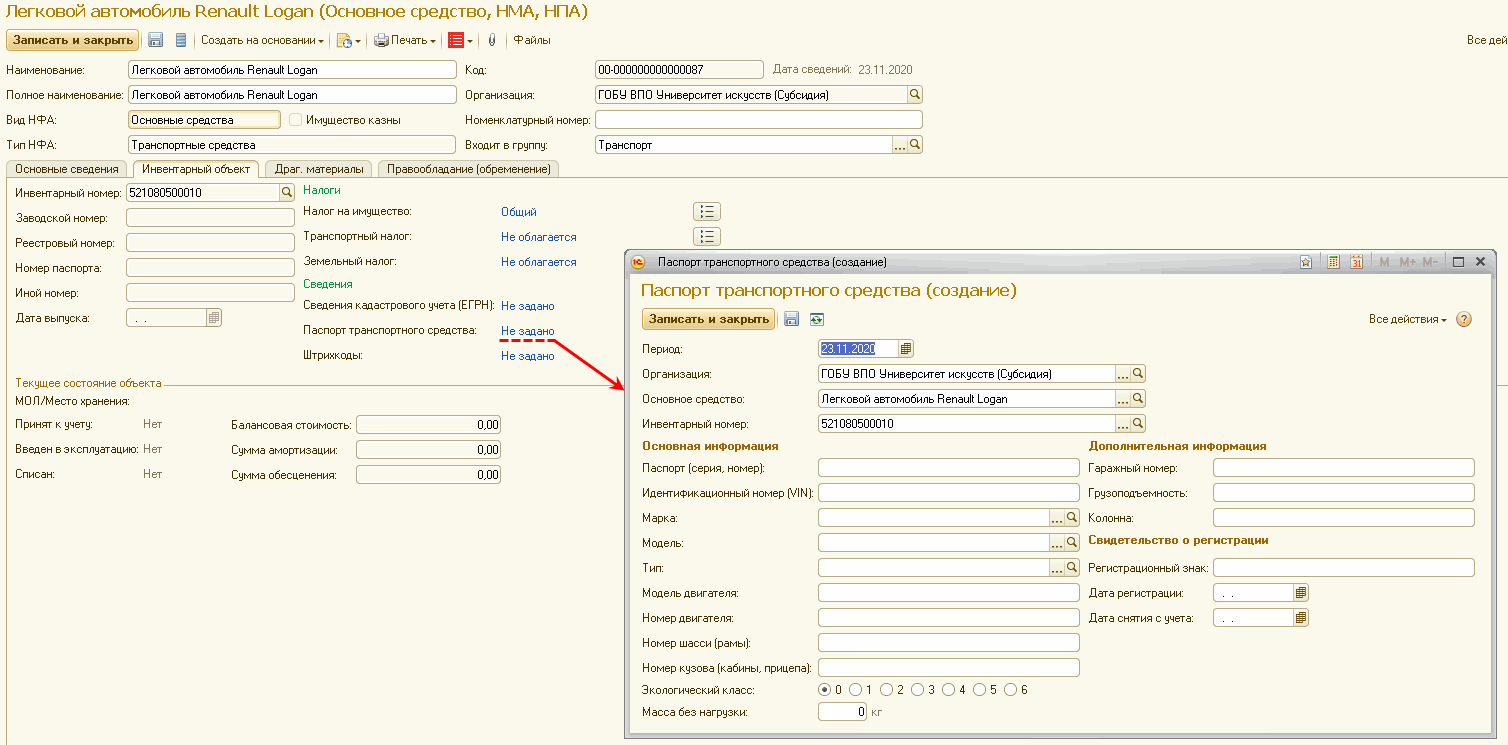Select Экологический класс radio 2
1508x745 pixels.
coord(887,690)
